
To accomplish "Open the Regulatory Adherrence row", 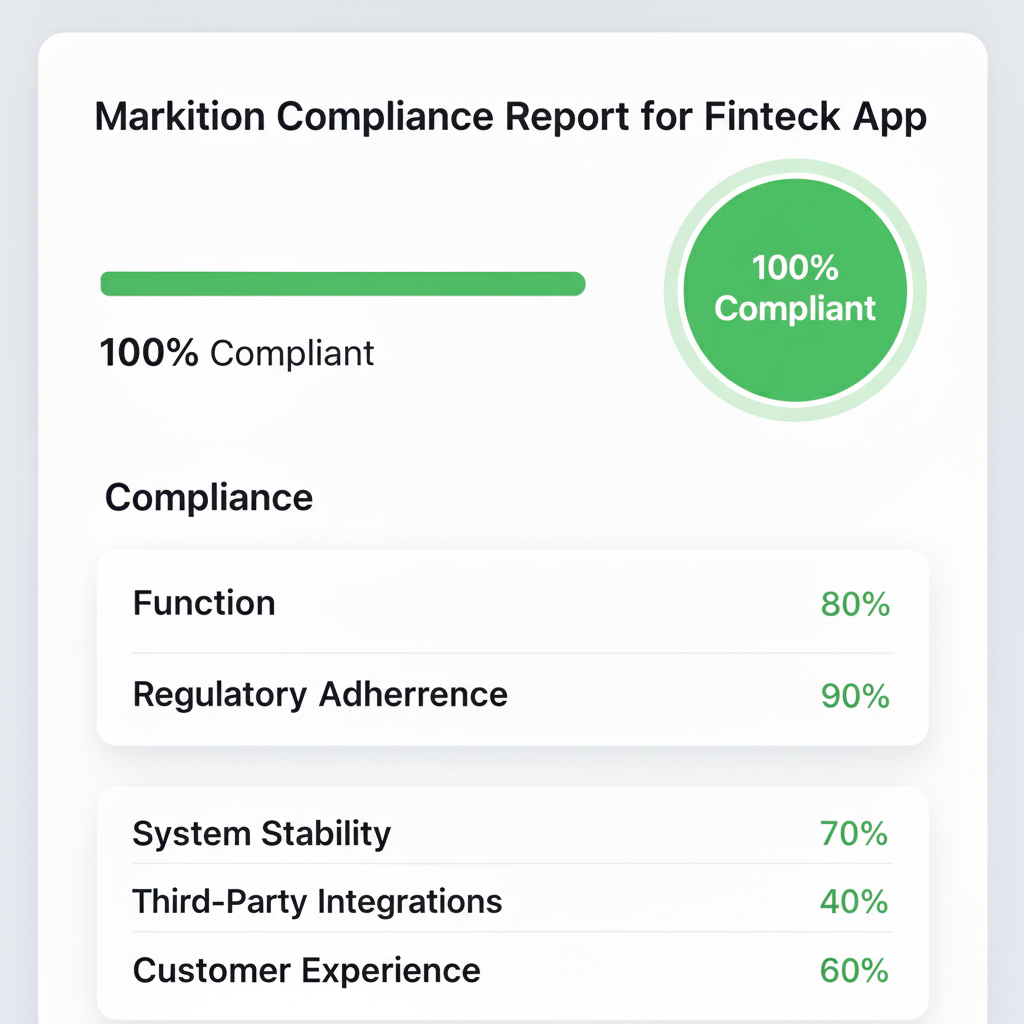I will click(320, 694).
